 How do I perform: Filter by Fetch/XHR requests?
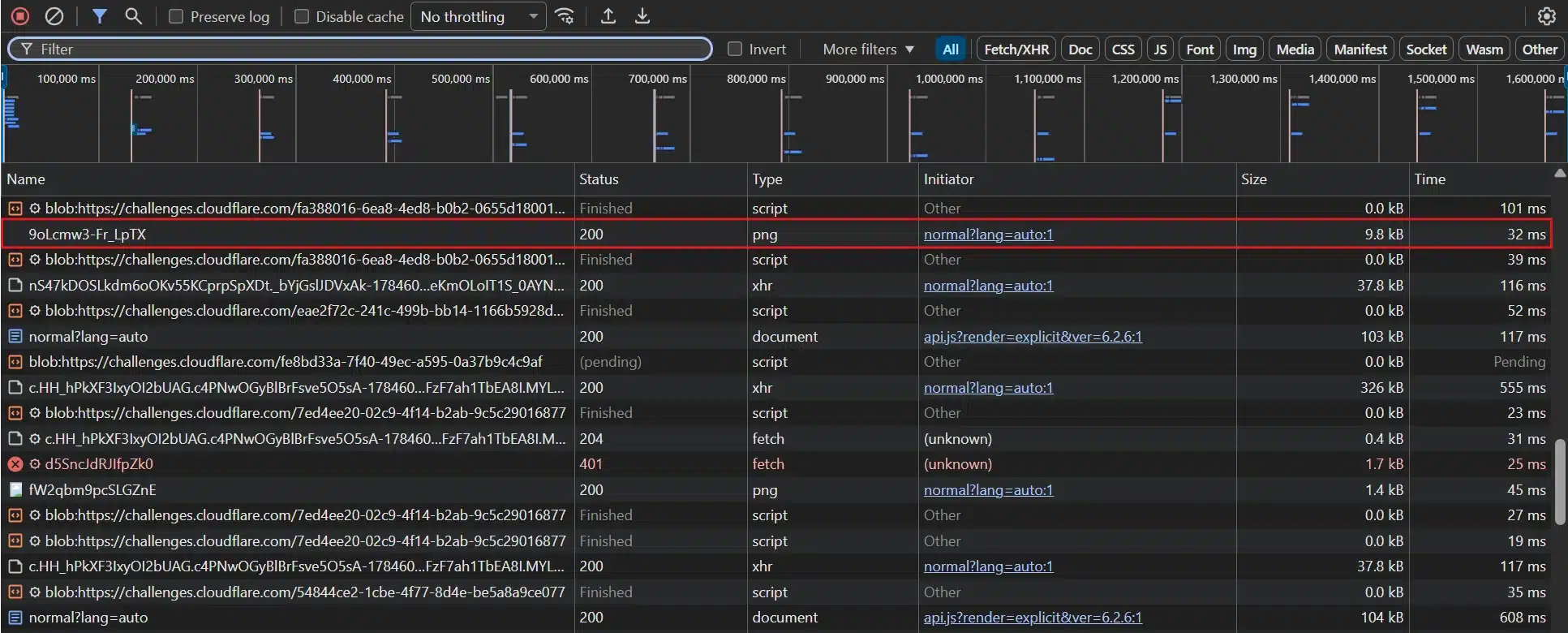[1016, 50]
